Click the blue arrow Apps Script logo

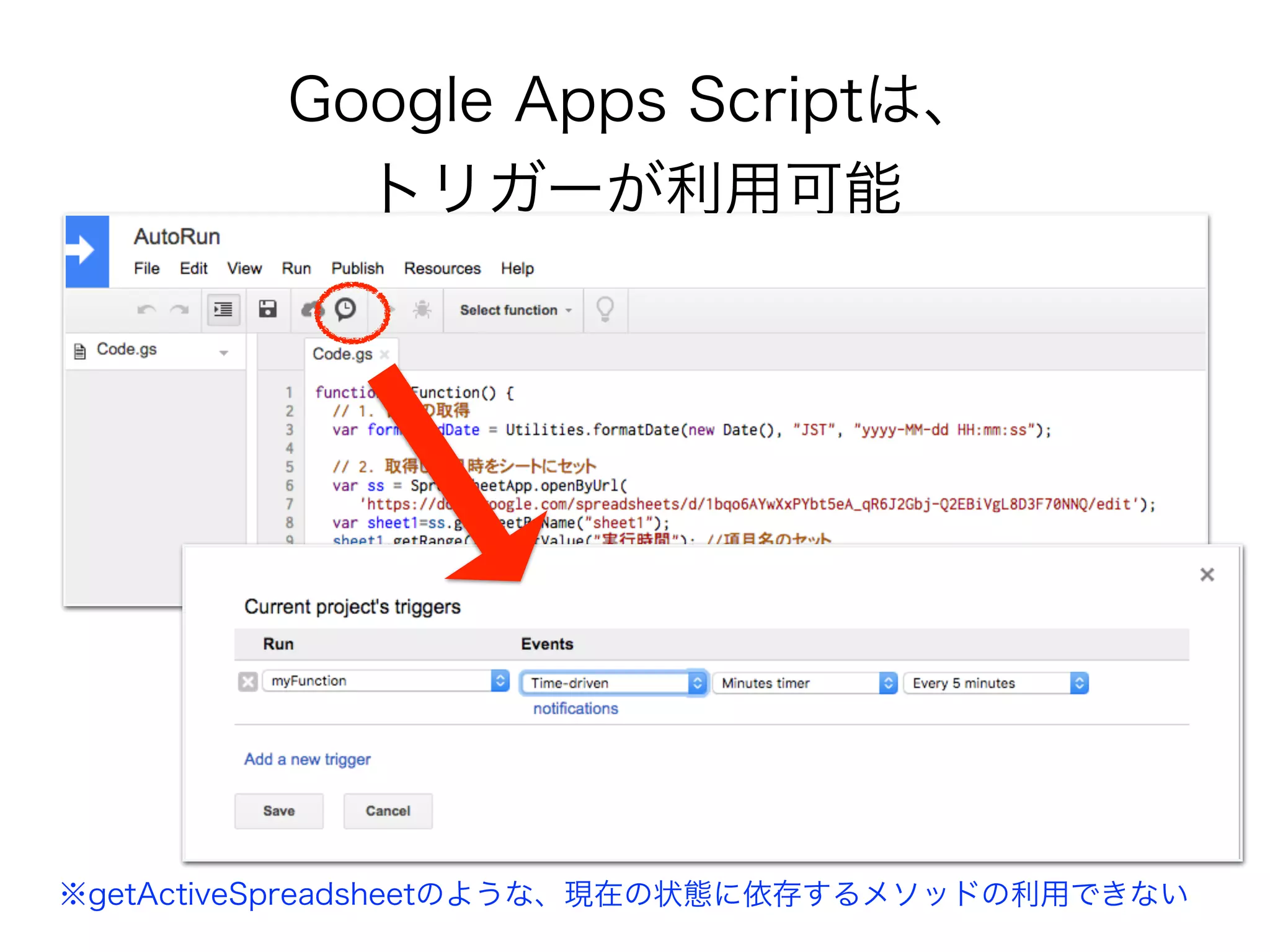pos(87,252)
